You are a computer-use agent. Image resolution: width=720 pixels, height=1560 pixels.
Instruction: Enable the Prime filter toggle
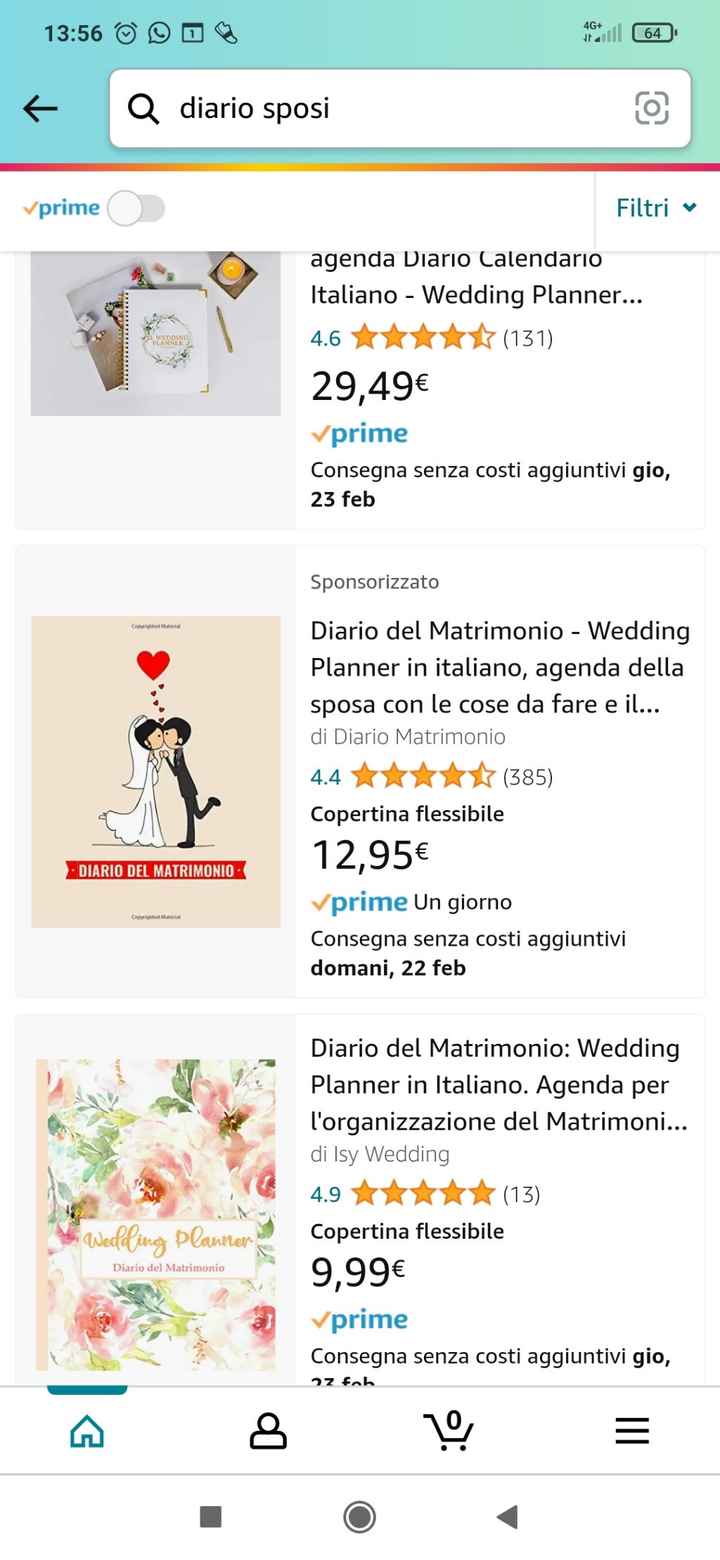(135, 208)
